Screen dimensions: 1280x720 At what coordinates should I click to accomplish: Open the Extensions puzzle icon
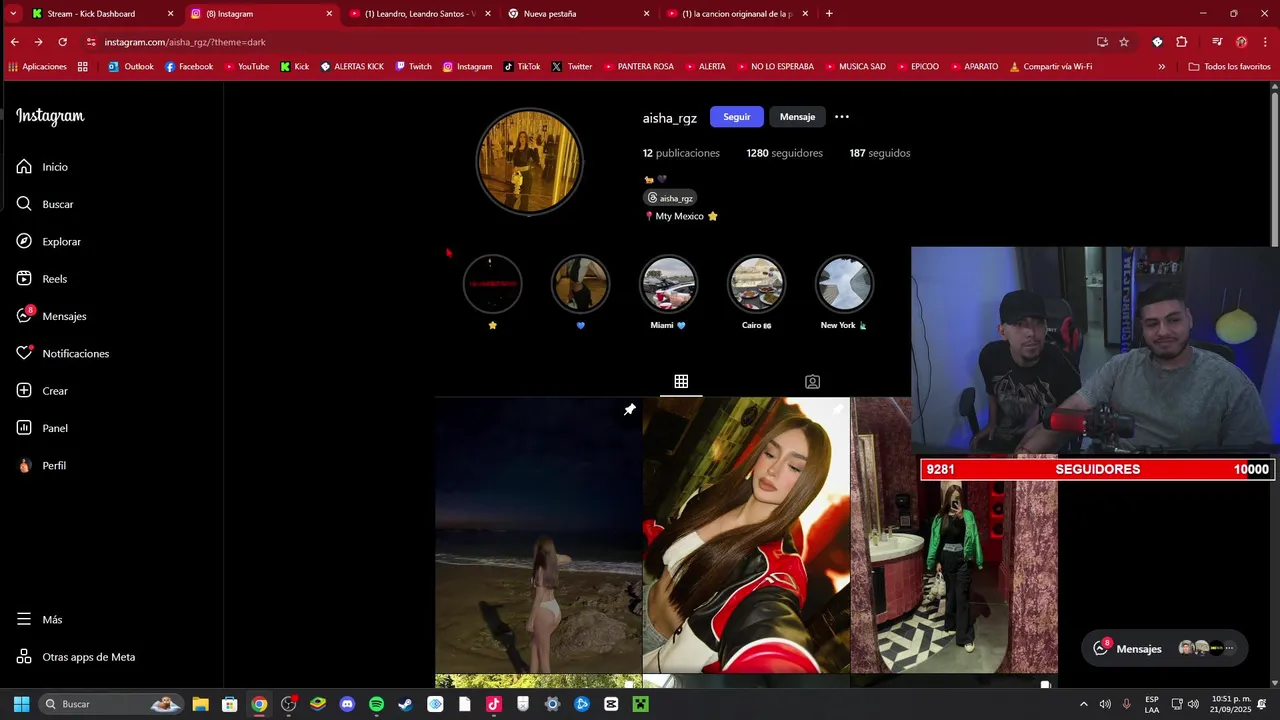[x=1181, y=42]
